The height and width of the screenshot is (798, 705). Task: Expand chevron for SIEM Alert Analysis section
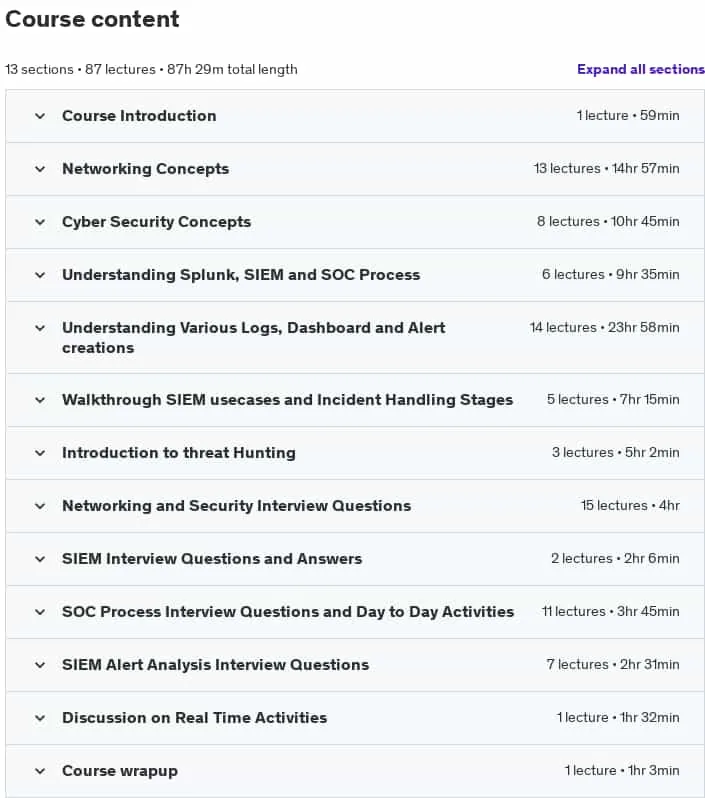coord(40,665)
